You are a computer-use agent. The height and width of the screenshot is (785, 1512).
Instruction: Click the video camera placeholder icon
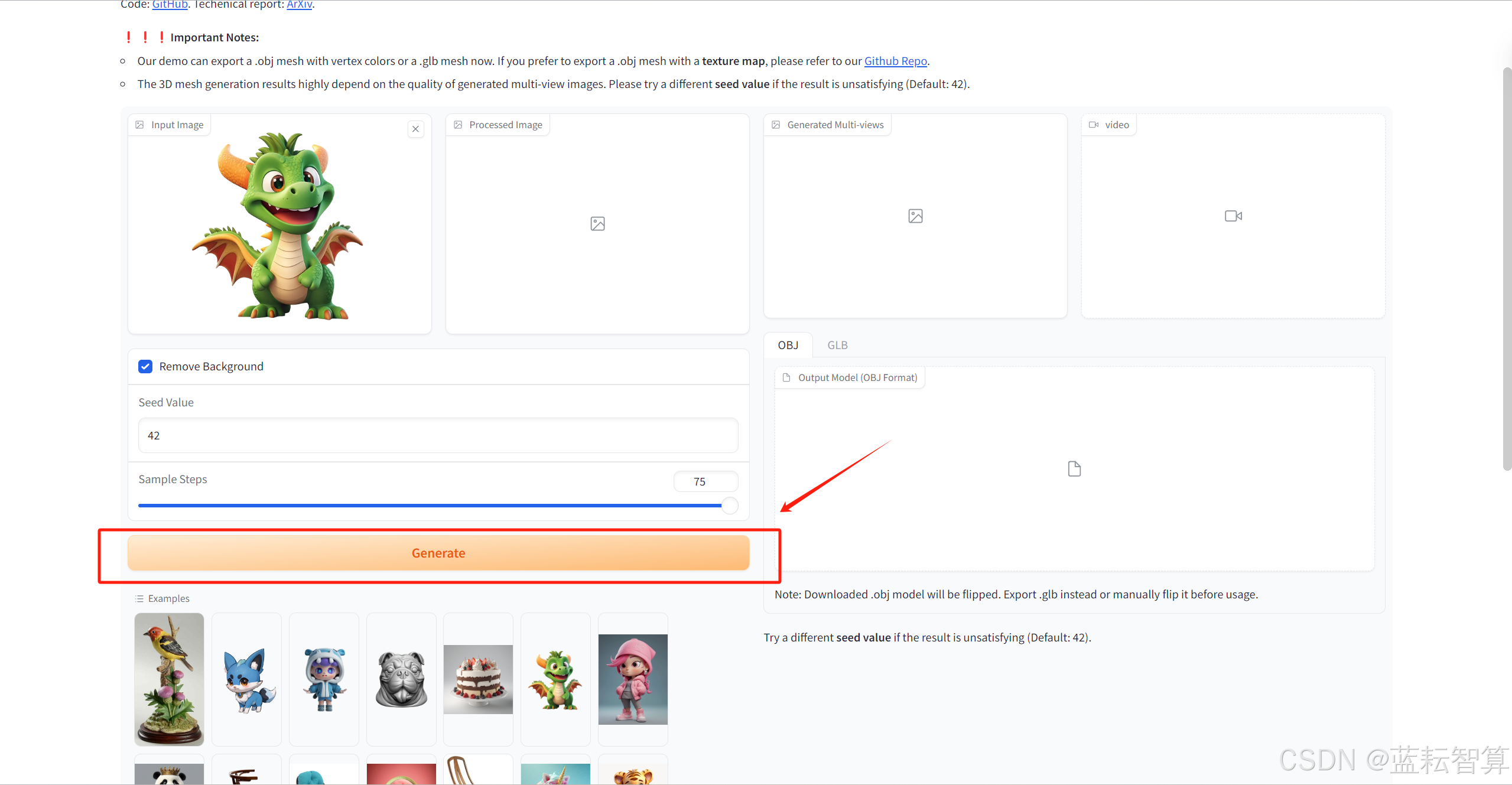click(1233, 216)
